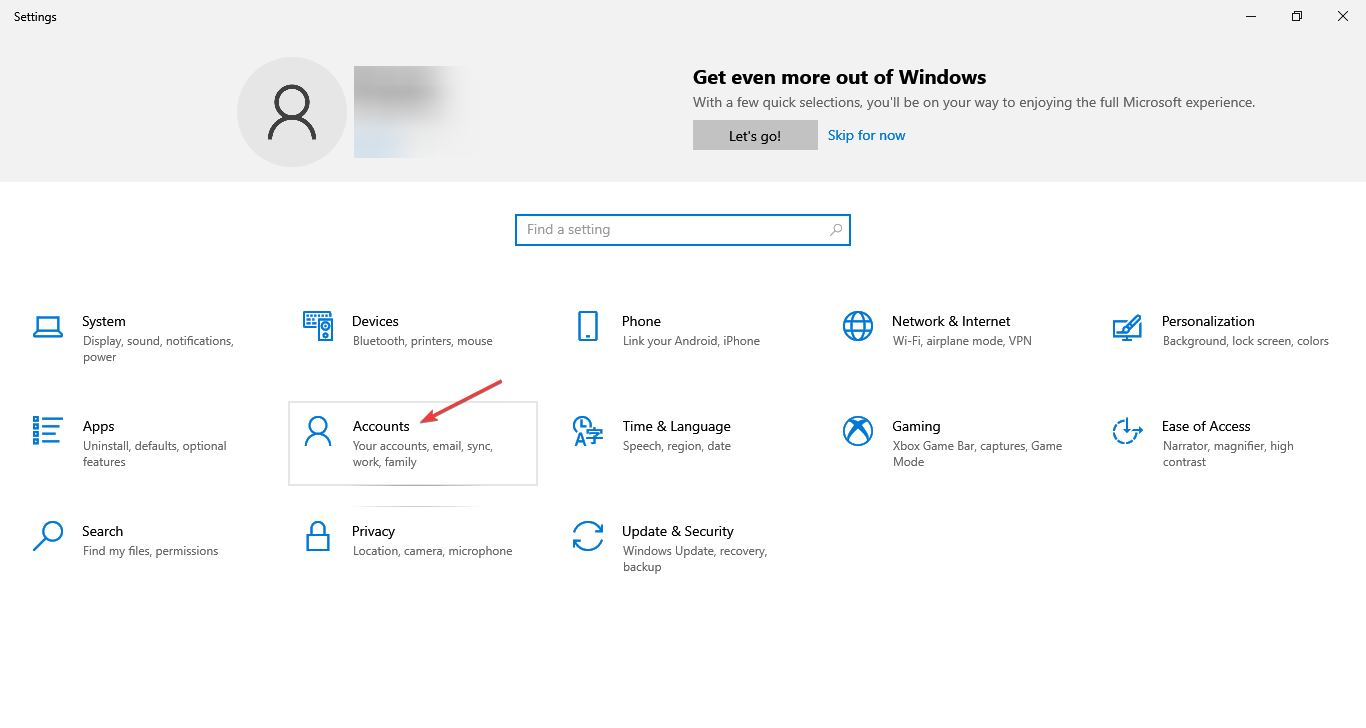Viewport: 1366px width, 728px height.
Task: Select the Personalization category title
Action: tap(1208, 321)
